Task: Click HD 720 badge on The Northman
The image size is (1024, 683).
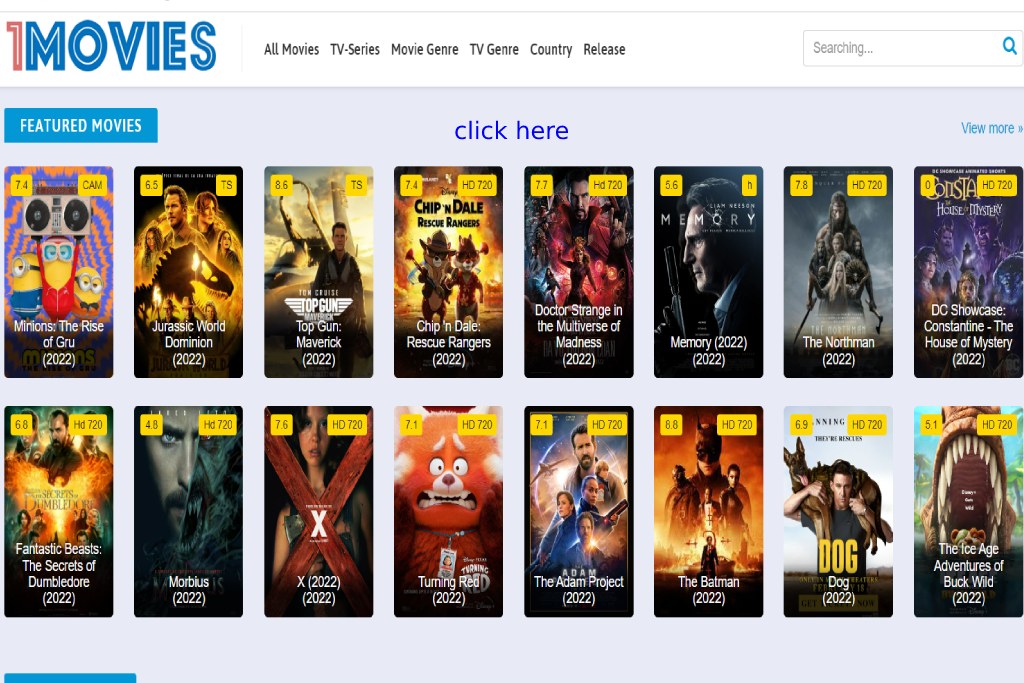Action: [867, 185]
